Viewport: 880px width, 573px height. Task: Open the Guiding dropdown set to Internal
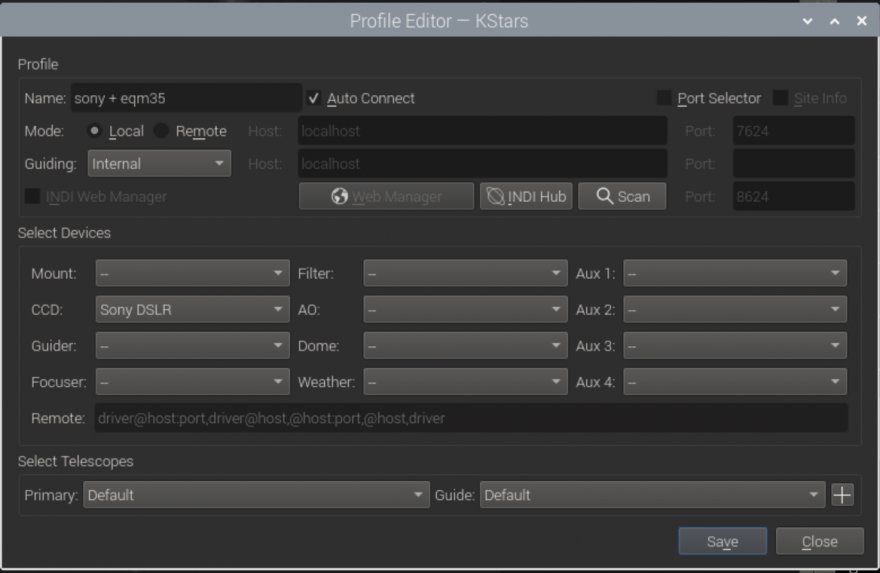click(159, 164)
